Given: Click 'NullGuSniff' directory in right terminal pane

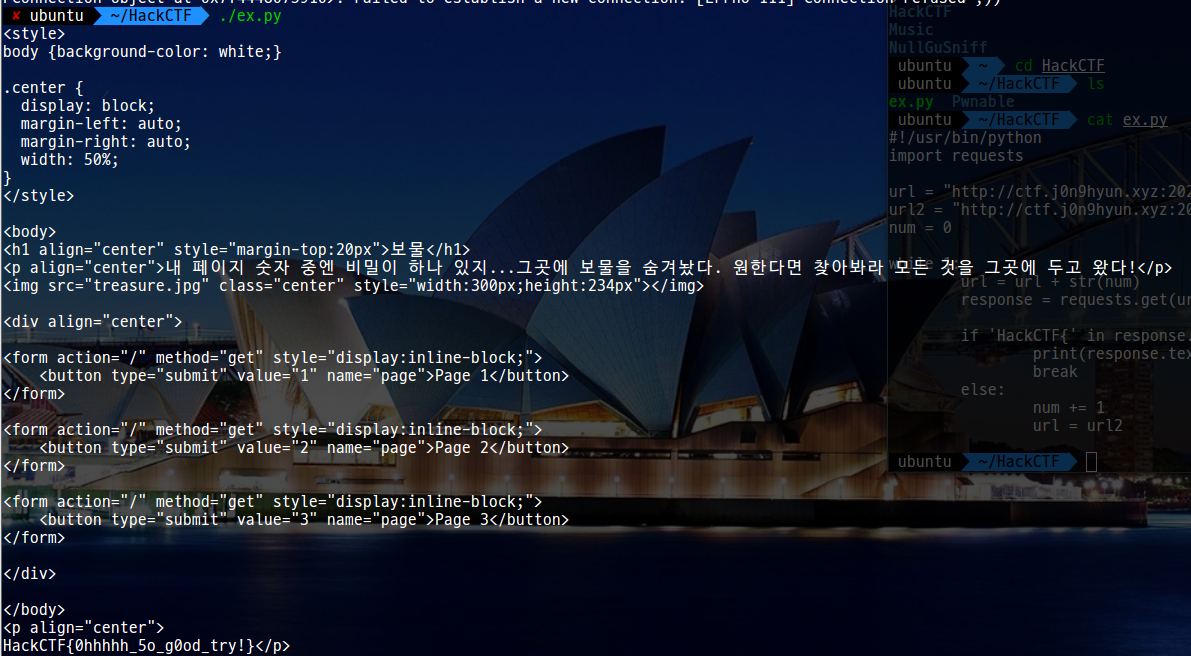Looking at the screenshot, I should 938,48.
